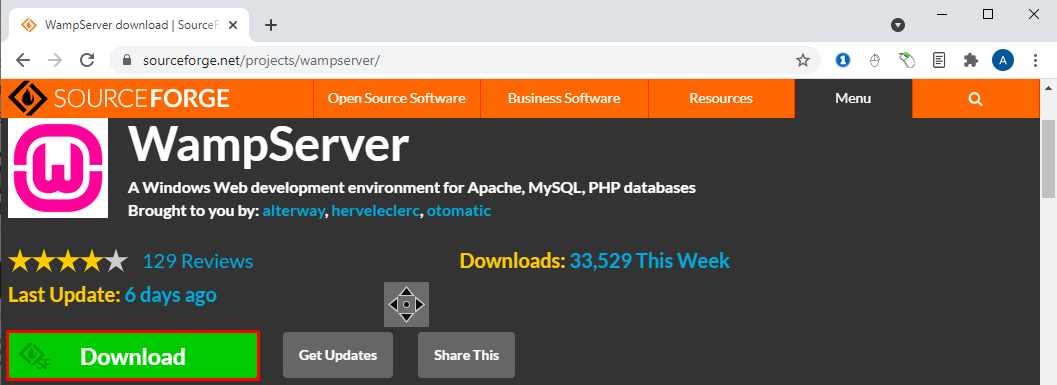
Task: Open Chrome three-dot menu
Action: click(1035, 61)
